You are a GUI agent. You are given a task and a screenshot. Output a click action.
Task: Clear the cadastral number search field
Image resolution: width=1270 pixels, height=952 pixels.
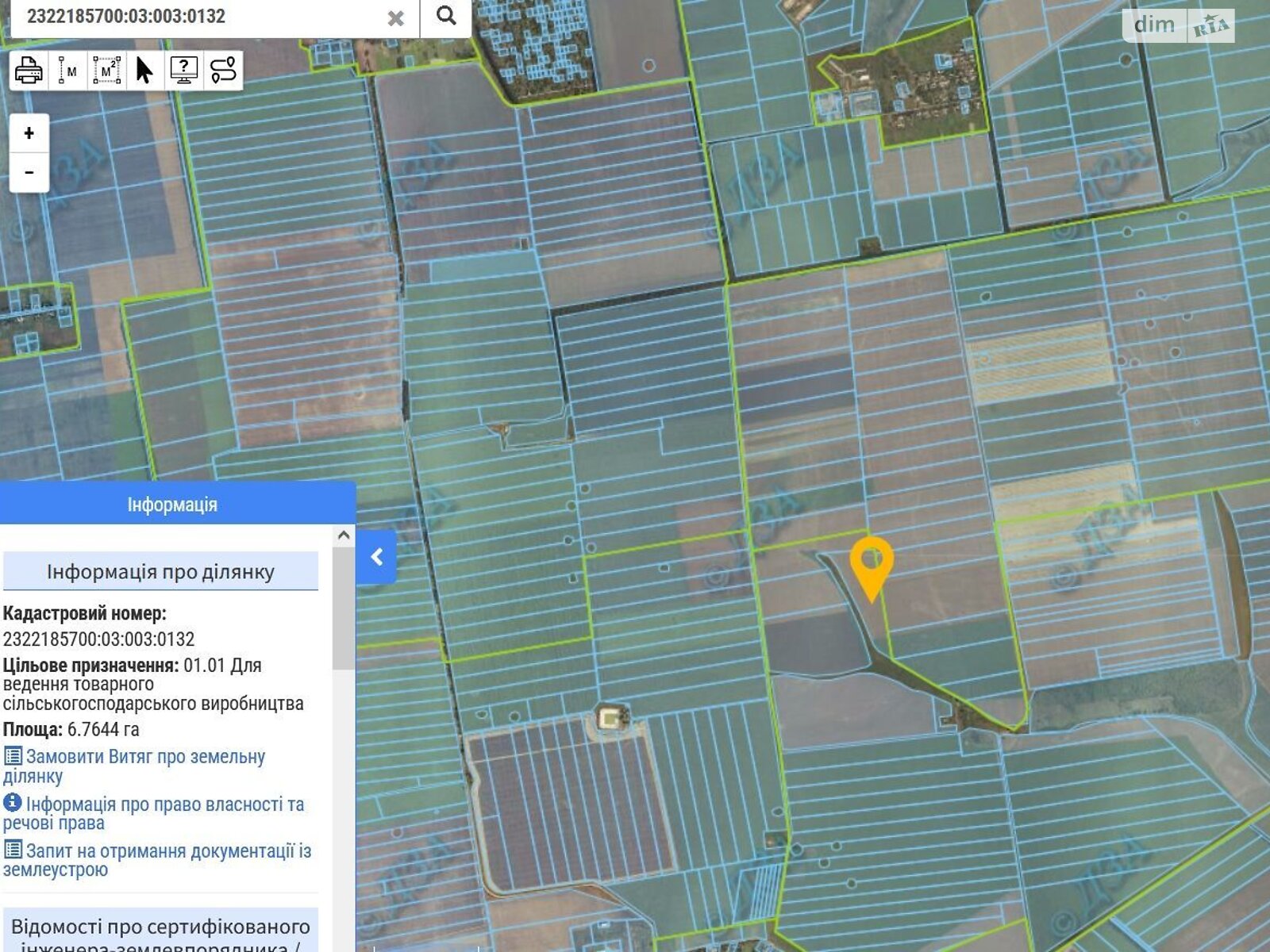(x=395, y=17)
